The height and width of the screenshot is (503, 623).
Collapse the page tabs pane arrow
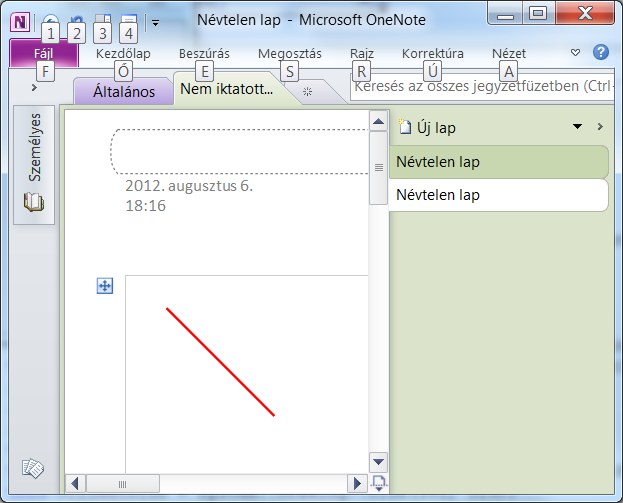coord(600,127)
